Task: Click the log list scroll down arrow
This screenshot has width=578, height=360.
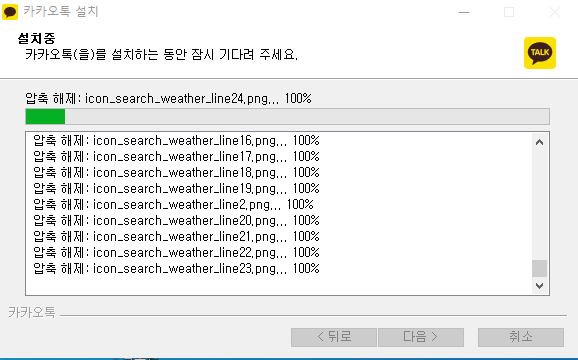Action: 539,286
